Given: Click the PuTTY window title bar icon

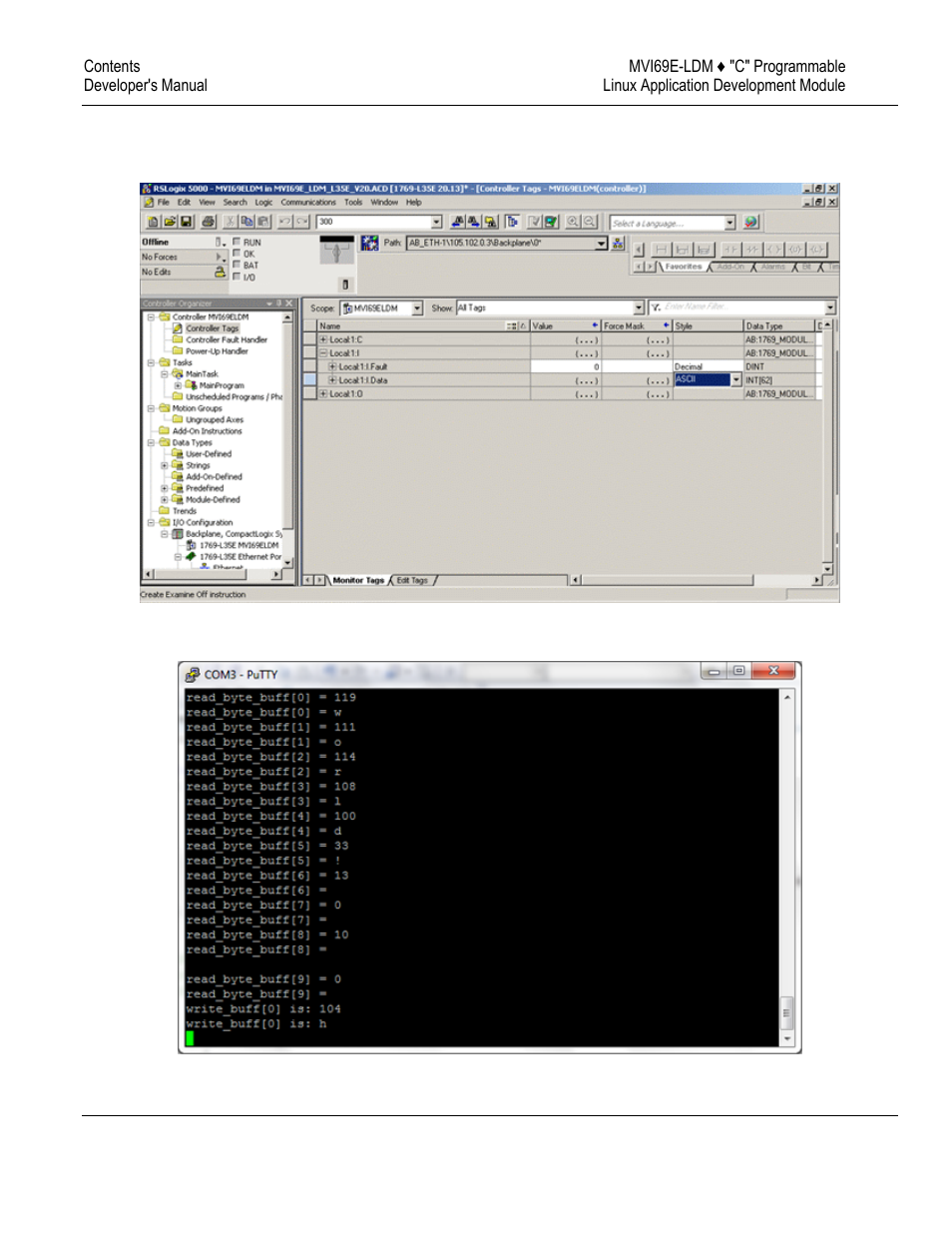Looking at the screenshot, I should point(193,674).
